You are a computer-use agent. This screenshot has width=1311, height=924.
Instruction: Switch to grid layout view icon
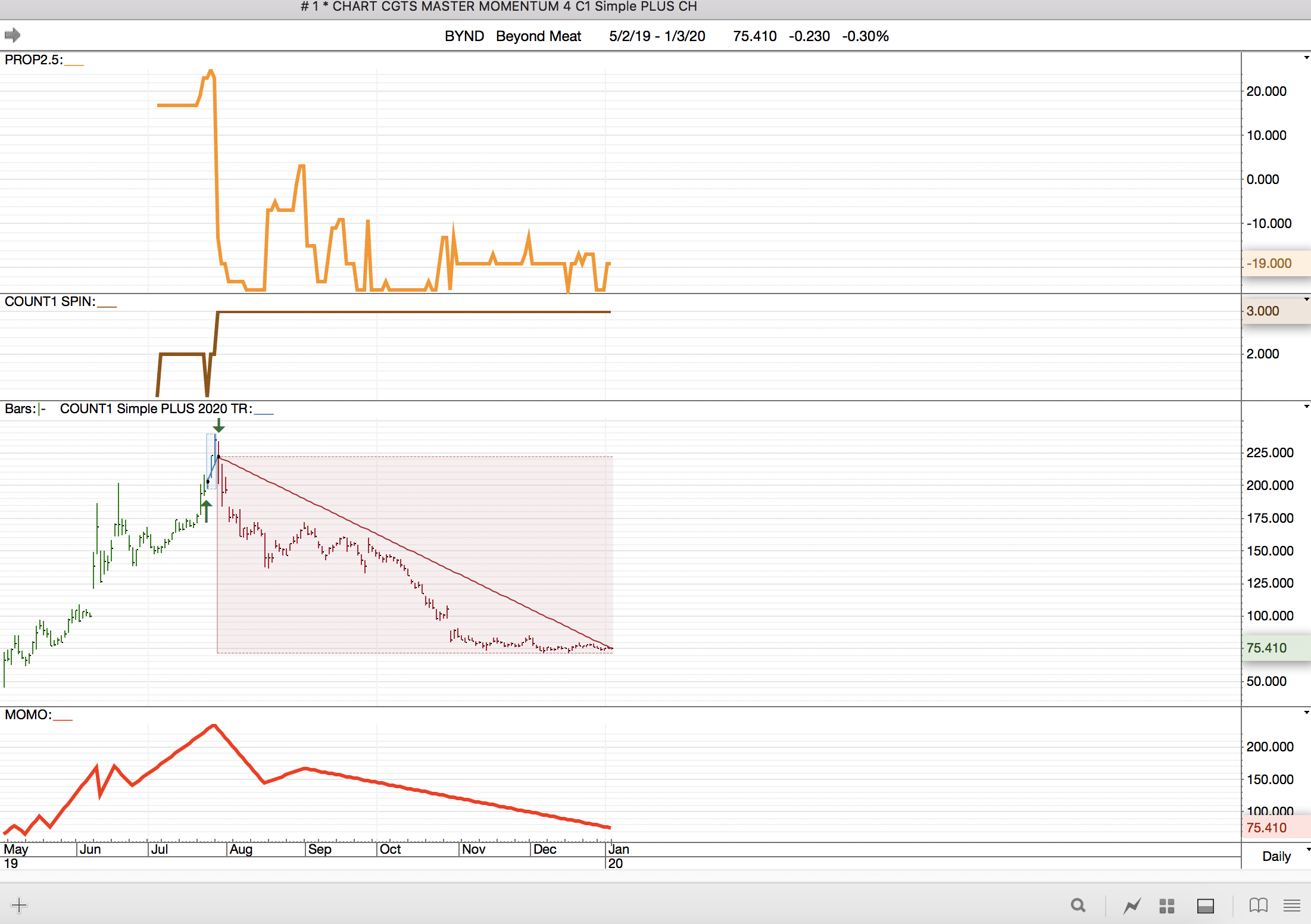coord(1167,906)
